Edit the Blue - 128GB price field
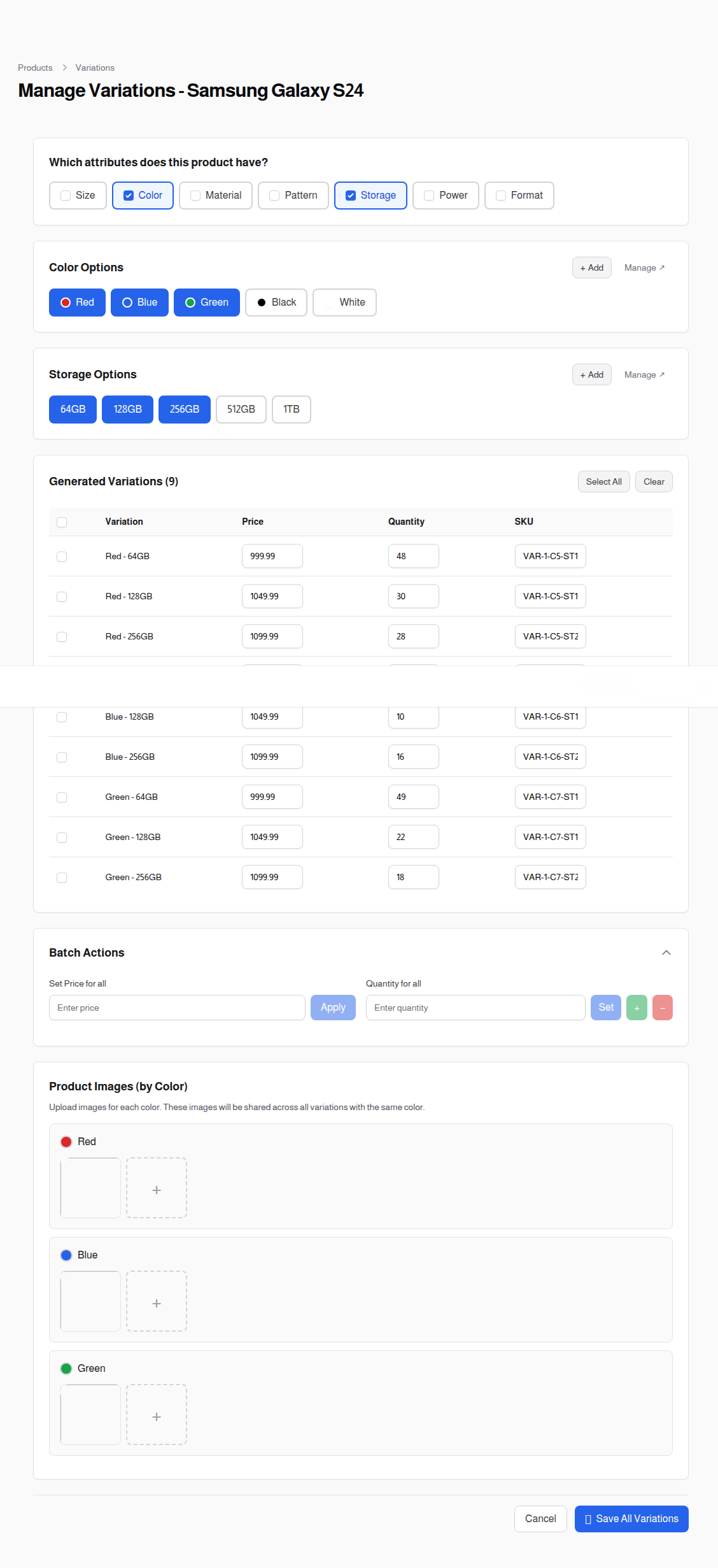The height and width of the screenshot is (1568, 718). click(x=272, y=716)
